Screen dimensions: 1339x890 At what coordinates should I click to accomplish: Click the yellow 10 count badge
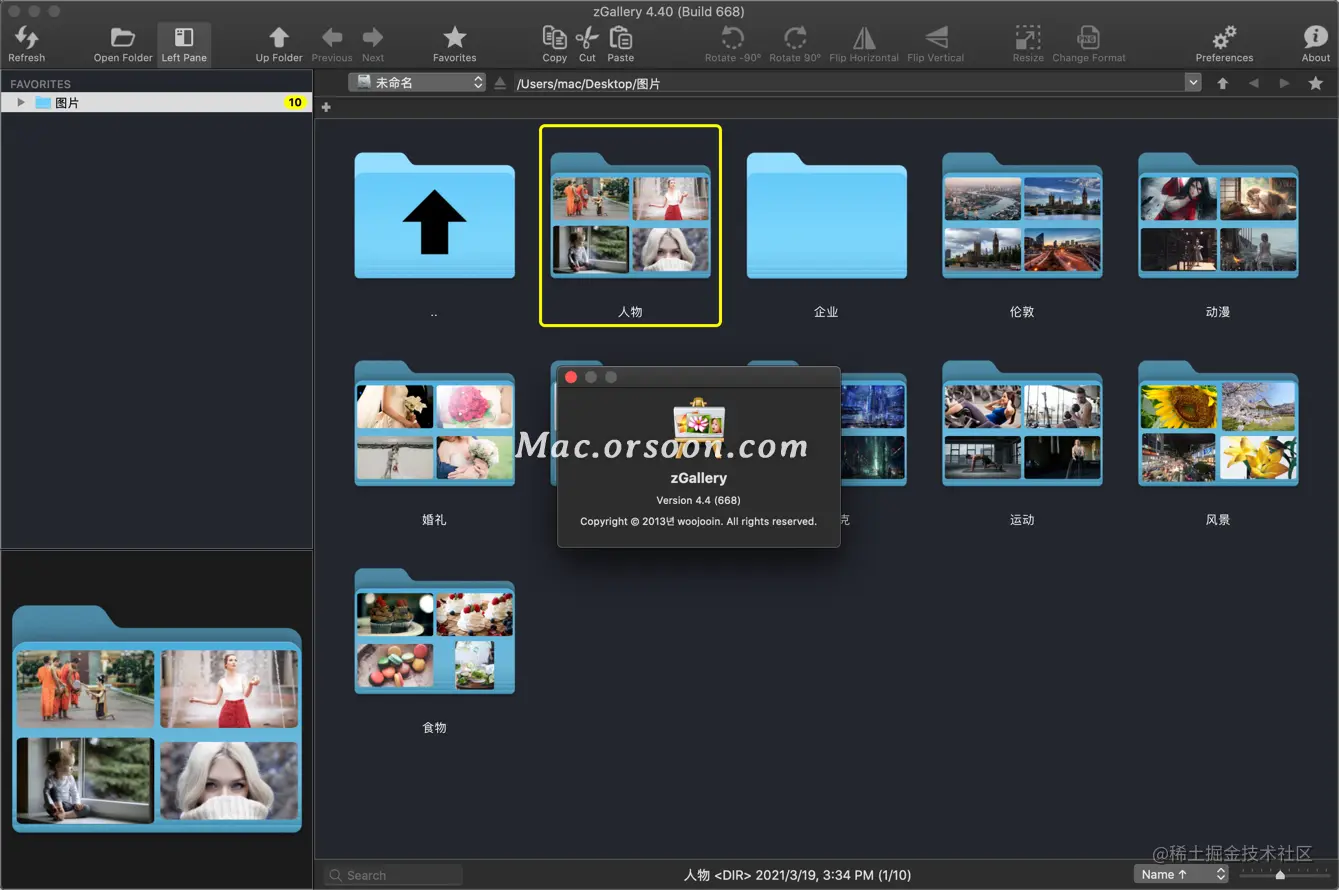tap(295, 103)
